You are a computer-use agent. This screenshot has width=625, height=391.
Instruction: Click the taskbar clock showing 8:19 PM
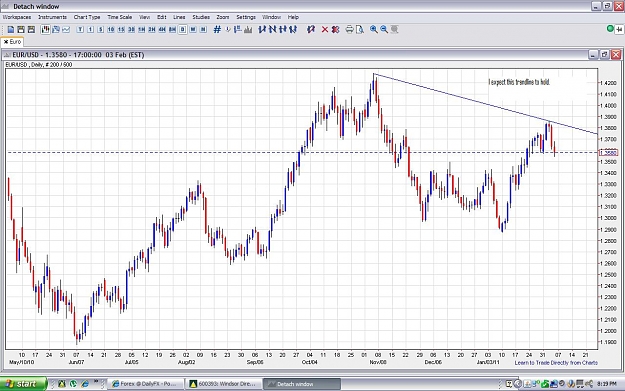pos(607,384)
